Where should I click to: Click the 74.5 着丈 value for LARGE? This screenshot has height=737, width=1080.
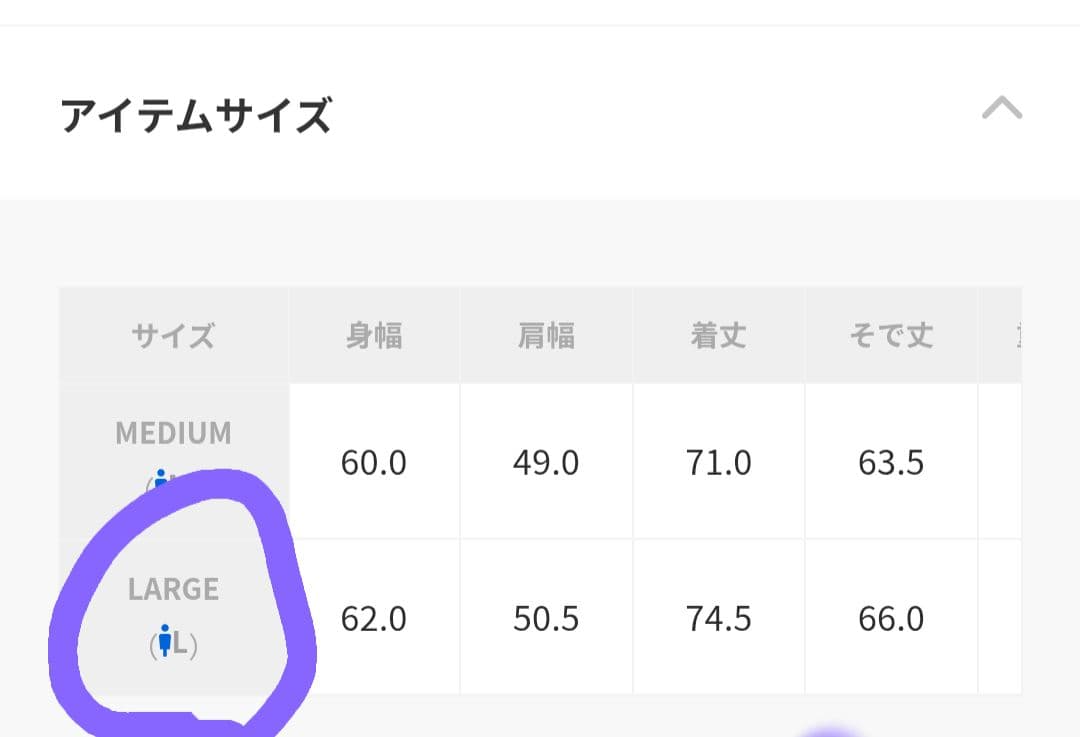tap(718, 618)
